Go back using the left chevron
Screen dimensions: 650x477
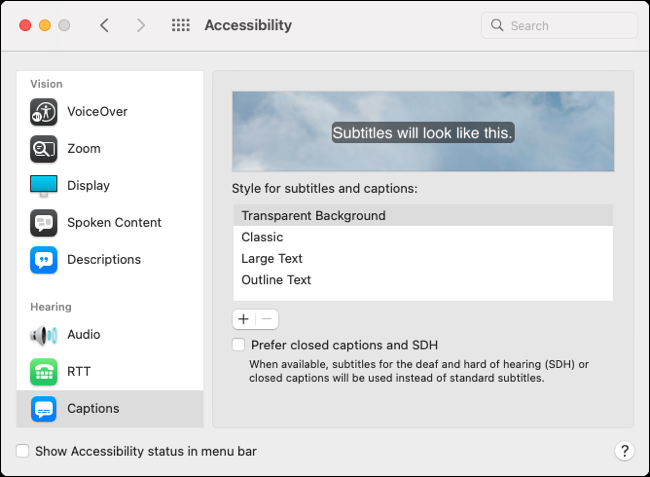[104, 26]
